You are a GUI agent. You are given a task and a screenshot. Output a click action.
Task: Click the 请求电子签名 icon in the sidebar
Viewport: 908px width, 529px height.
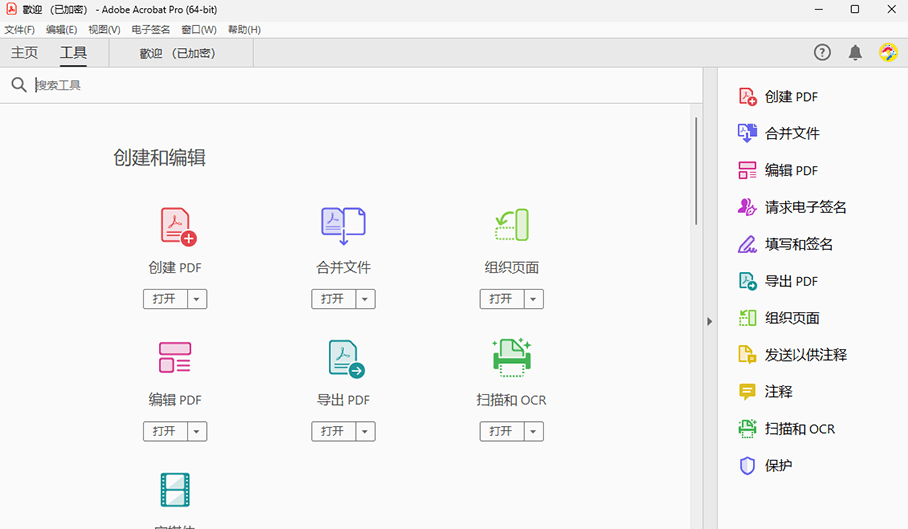point(747,207)
